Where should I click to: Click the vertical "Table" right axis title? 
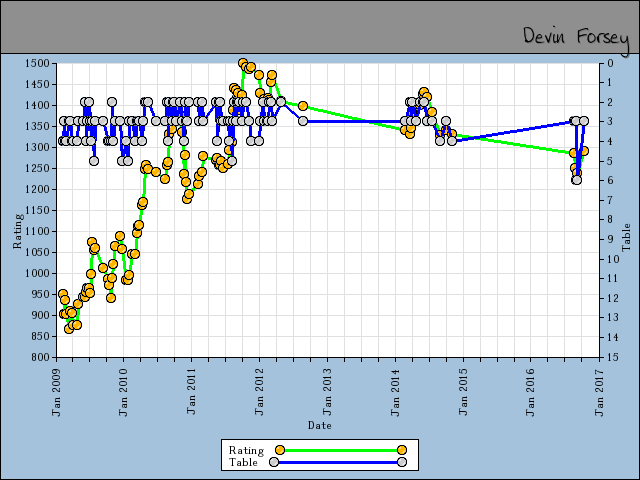pos(626,238)
